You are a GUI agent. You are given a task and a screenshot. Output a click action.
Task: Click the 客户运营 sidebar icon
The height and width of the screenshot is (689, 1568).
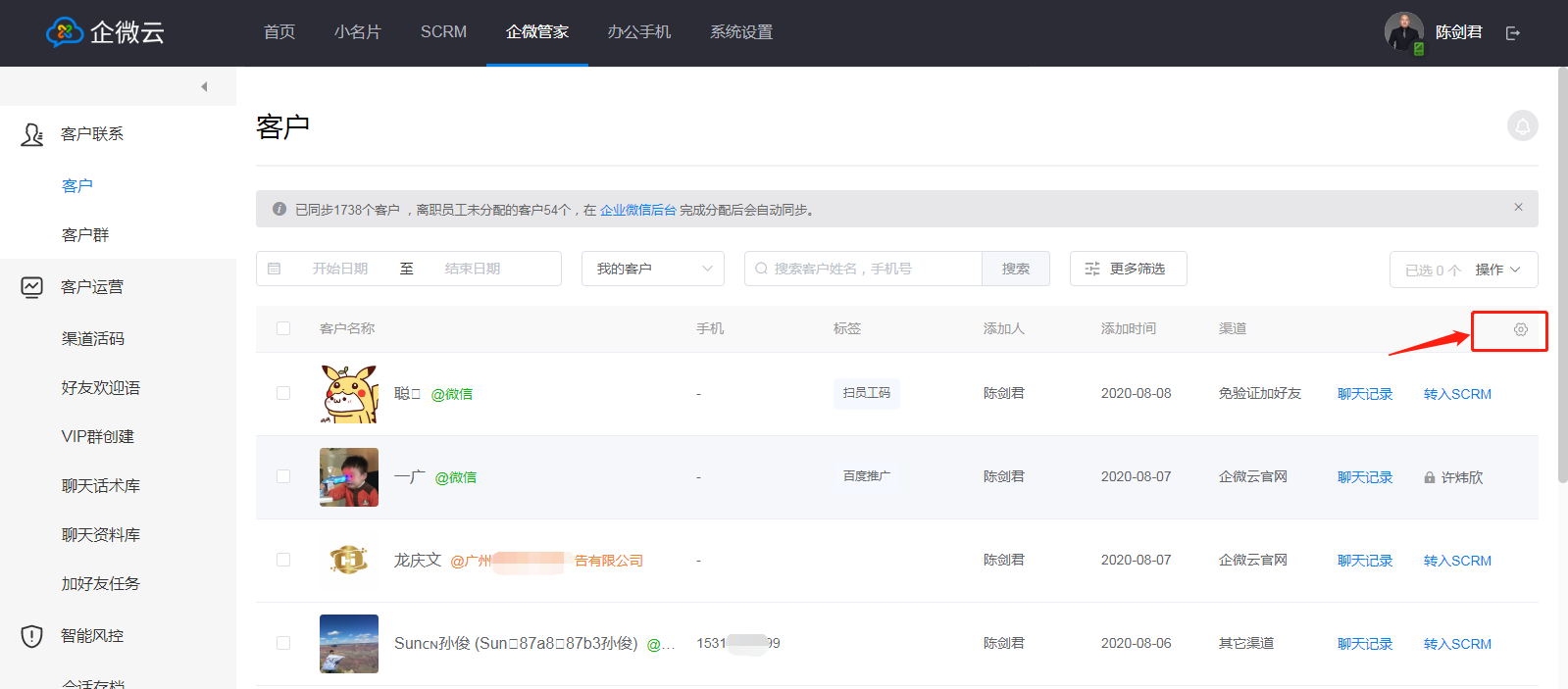point(32,287)
